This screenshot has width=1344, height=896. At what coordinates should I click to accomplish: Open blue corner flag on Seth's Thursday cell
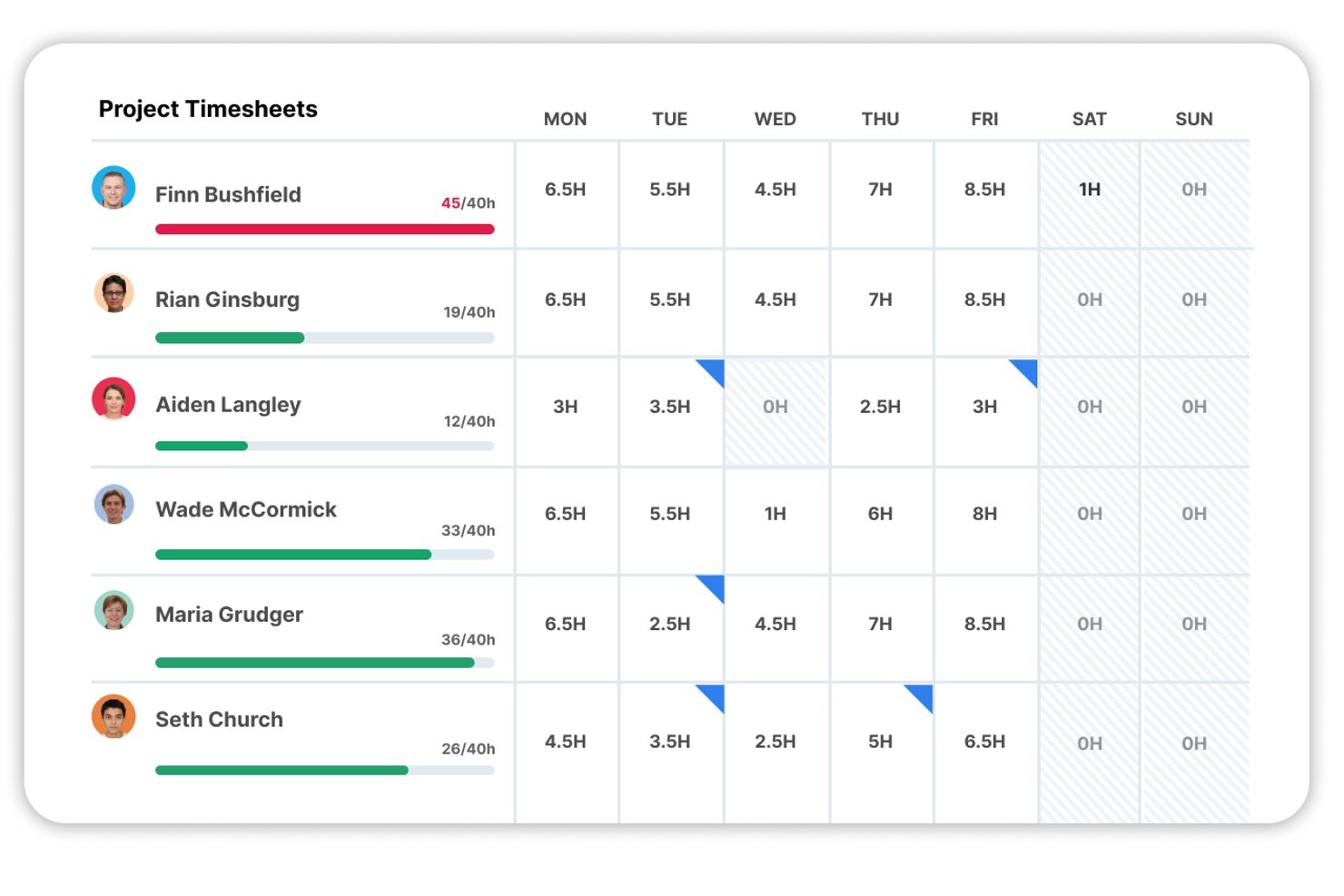pos(923,694)
